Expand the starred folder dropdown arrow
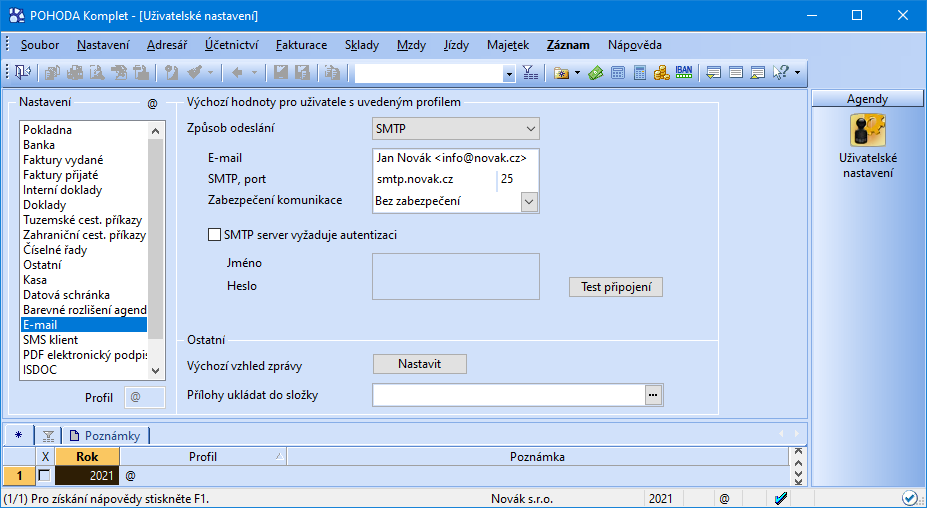The image size is (927, 508). click(x=577, y=73)
